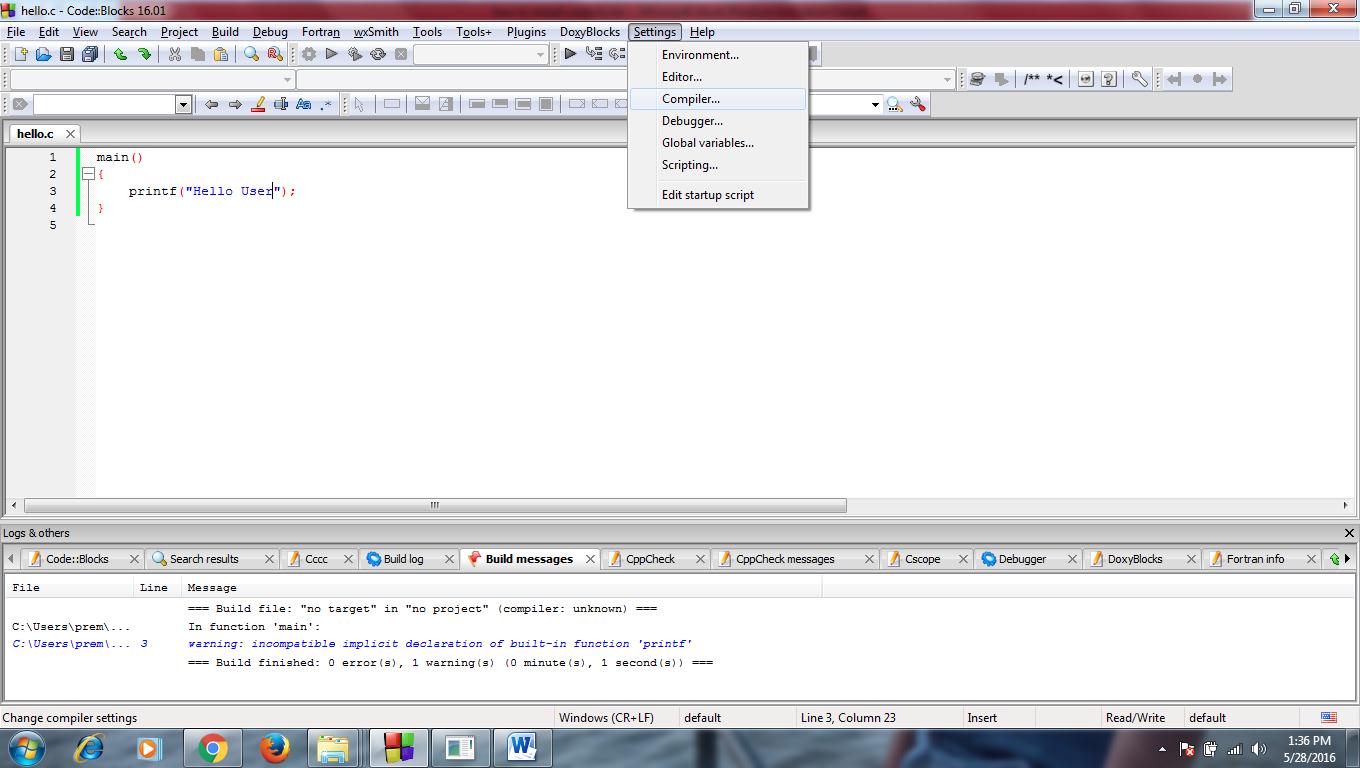1360x768 pixels.
Task: Click Windows (CR+LF) in status bar
Action: coord(606,718)
